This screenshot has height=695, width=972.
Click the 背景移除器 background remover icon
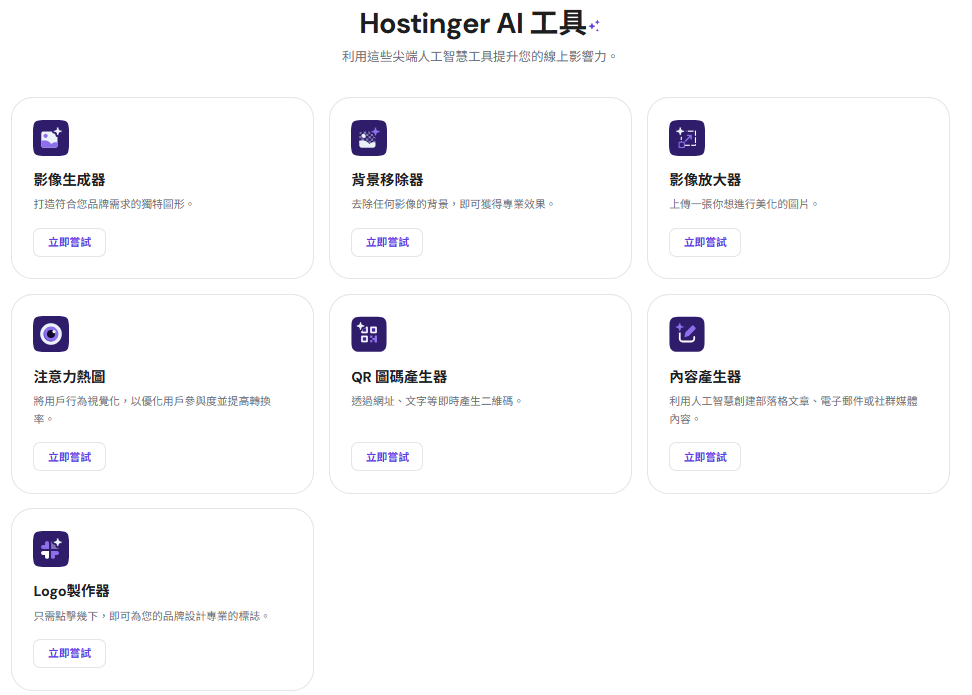[x=369, y=138]
